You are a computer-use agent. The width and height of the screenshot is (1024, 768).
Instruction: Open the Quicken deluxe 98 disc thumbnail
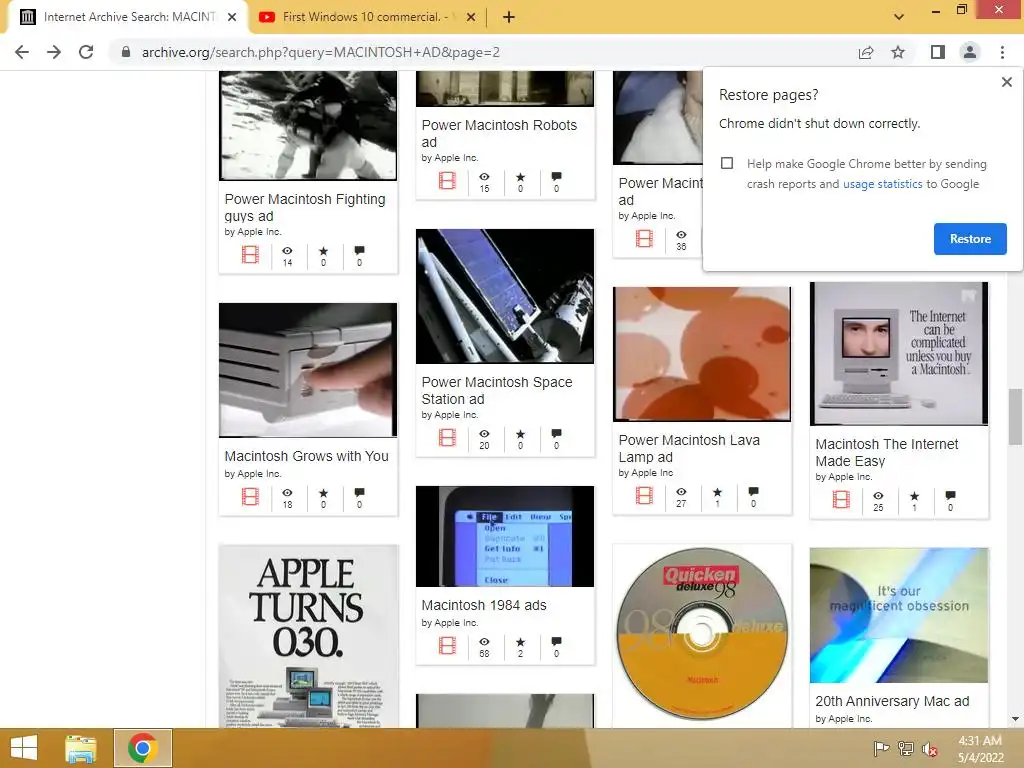coord(702,635)
